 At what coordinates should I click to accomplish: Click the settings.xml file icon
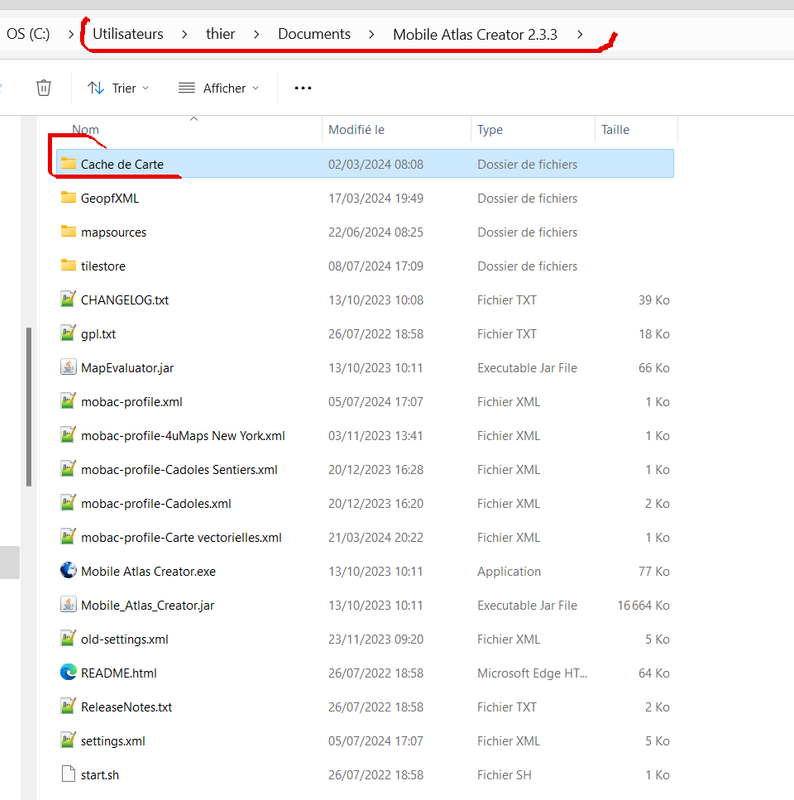(68, 740)
